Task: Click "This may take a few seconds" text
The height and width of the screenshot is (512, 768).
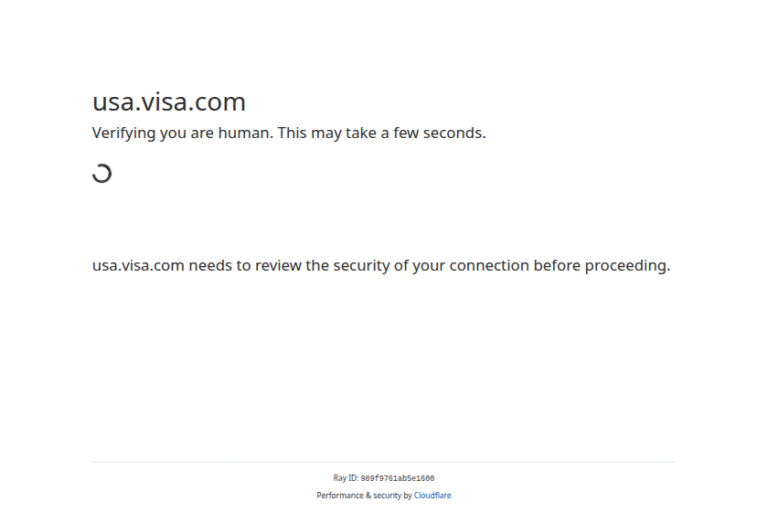Action: [382, 133]
